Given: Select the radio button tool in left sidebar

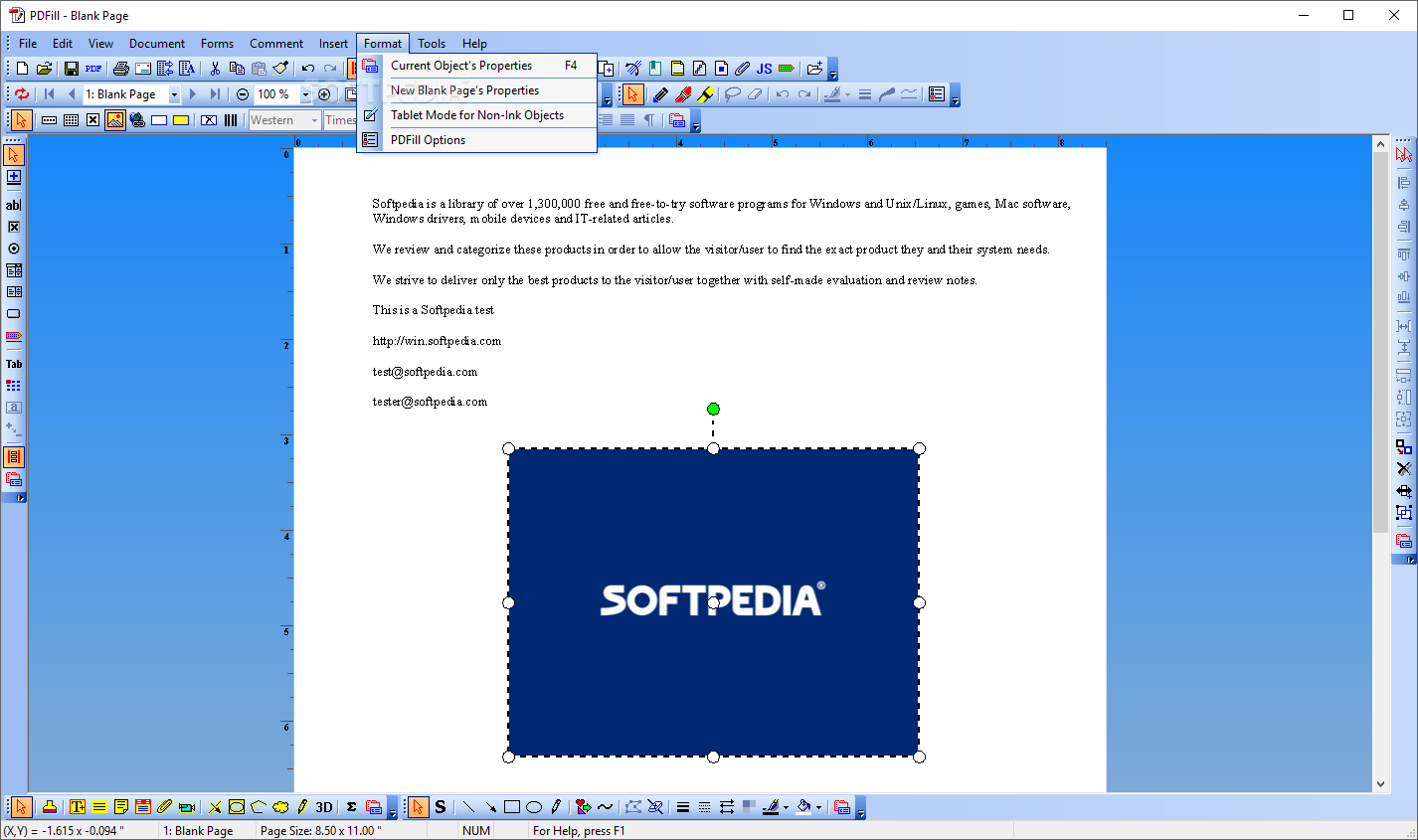Looking at the screenshot, I should tap(14, 249).
